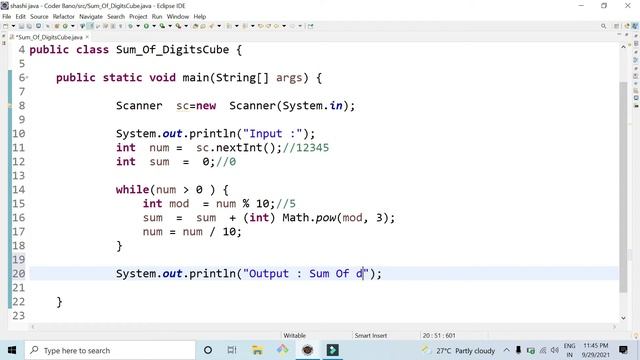Click the 27°C Partly cloudy weather widget

tap(459, 351)
